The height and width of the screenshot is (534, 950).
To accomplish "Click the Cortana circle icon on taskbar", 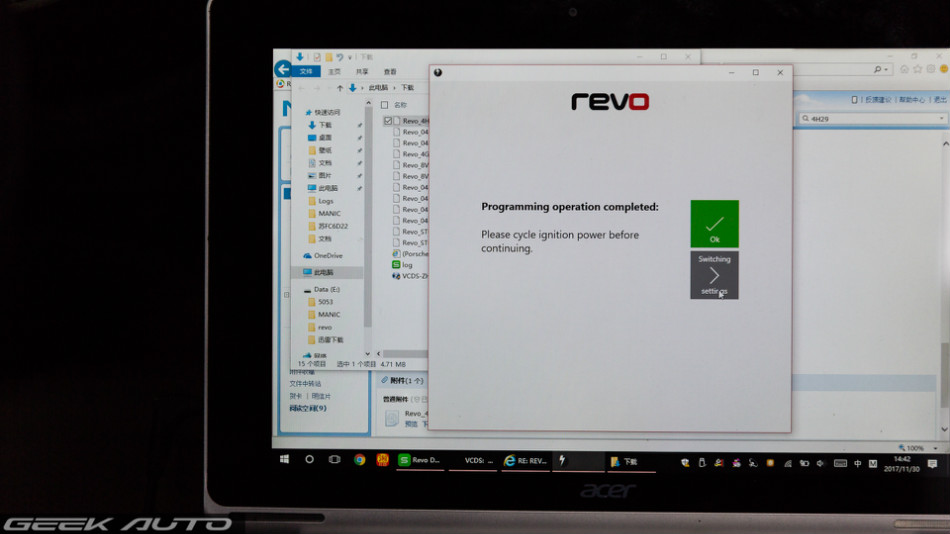I will 309,459.
